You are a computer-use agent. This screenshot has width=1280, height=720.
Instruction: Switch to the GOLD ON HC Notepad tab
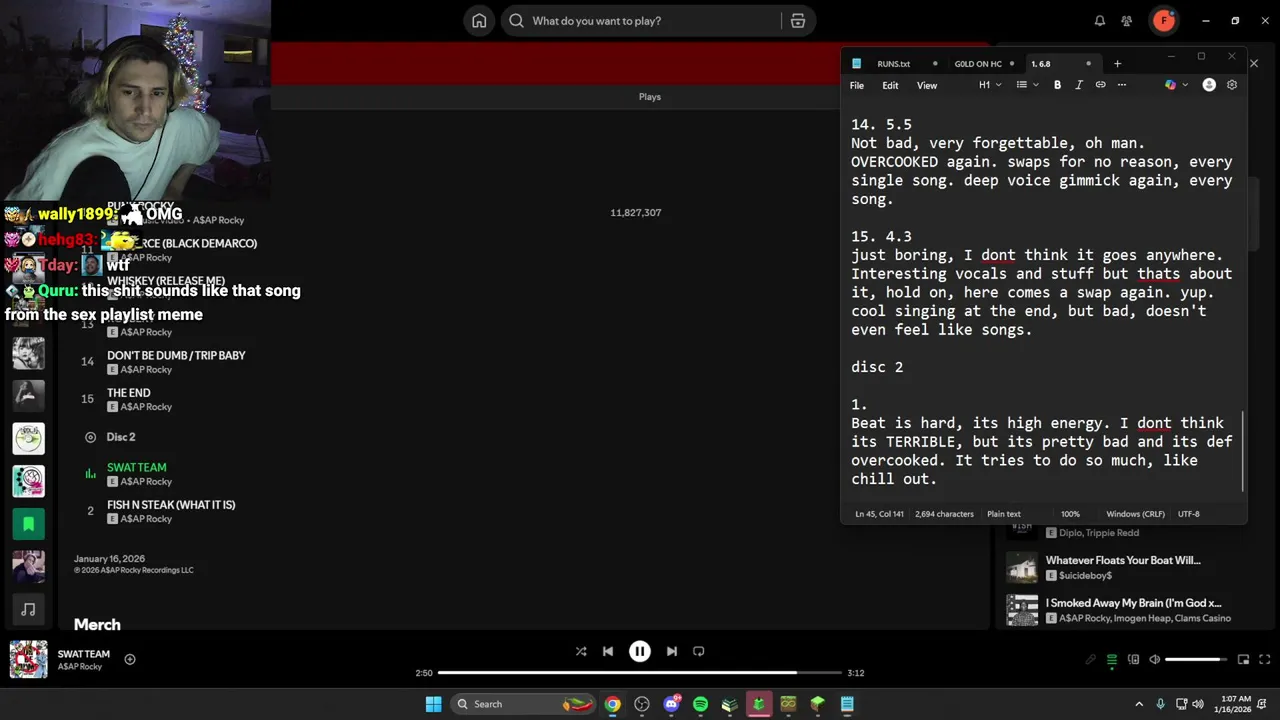click(x=978, y=63)
